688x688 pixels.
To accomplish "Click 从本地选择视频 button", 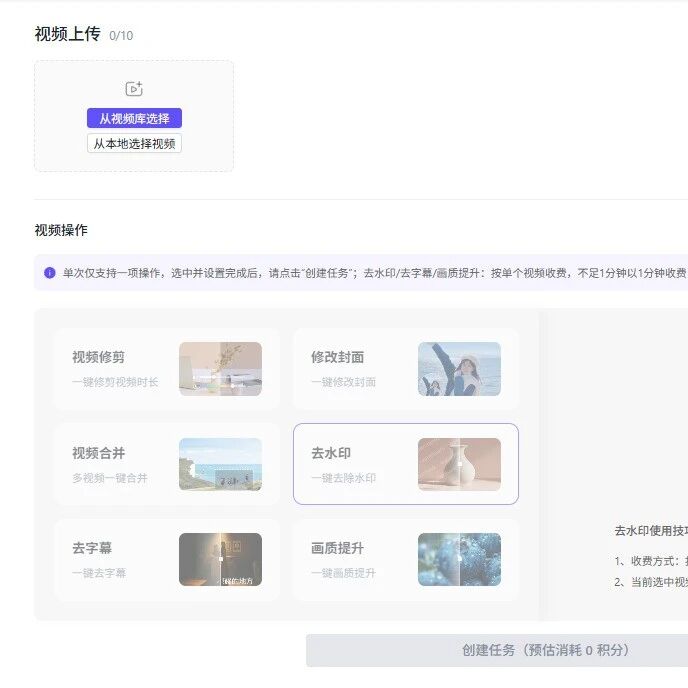I will click(x=134, y=143).
